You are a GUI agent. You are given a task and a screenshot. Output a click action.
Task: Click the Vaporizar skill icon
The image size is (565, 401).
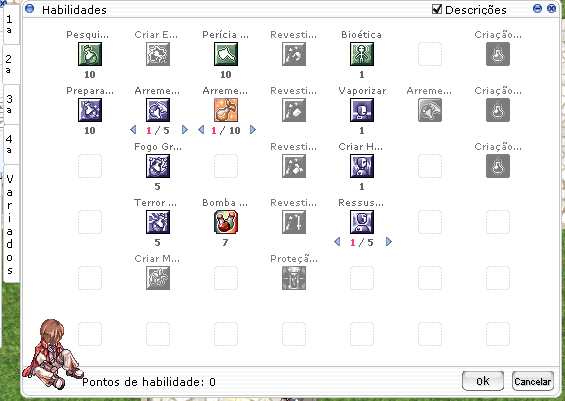(362, 110)
